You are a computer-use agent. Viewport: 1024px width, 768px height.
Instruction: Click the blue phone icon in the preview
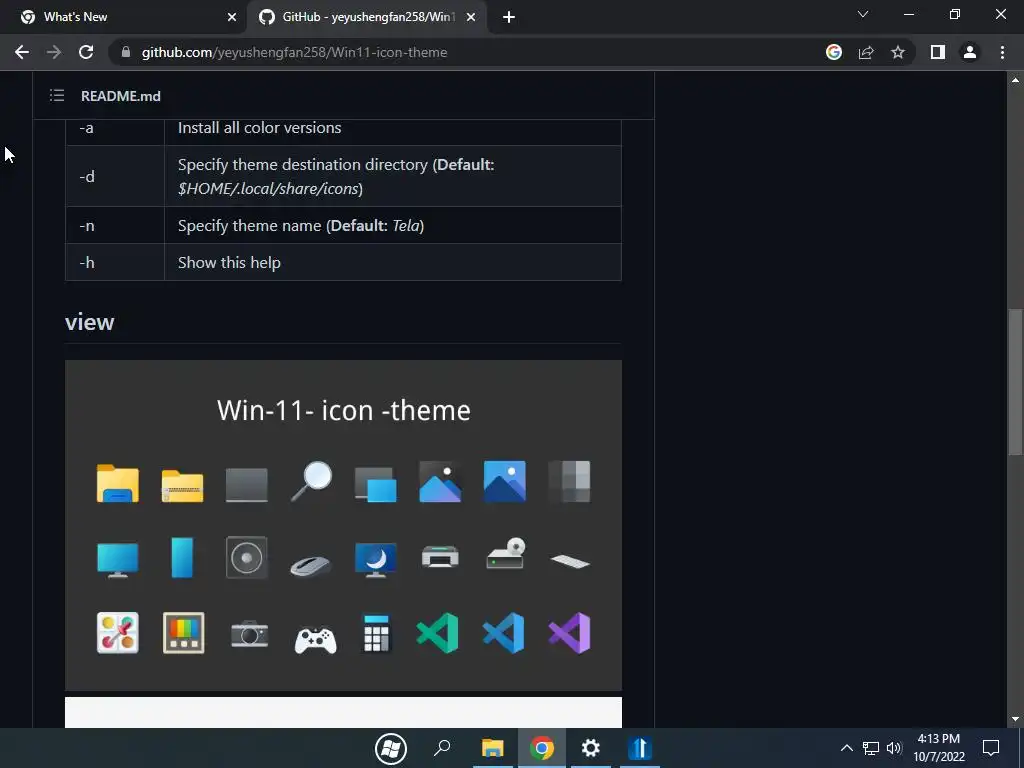point(182,557)
